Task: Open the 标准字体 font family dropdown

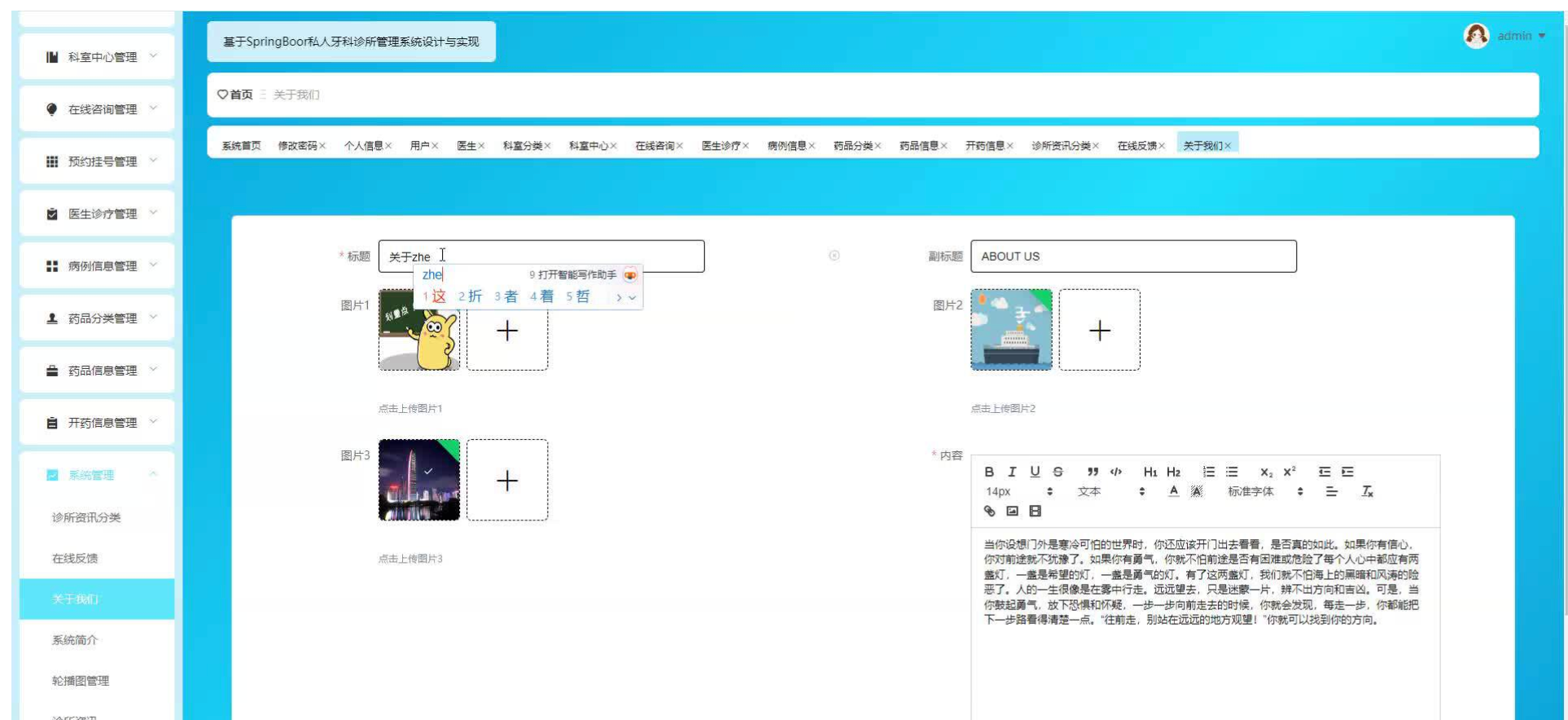Action: click(x=1265, y=491)
